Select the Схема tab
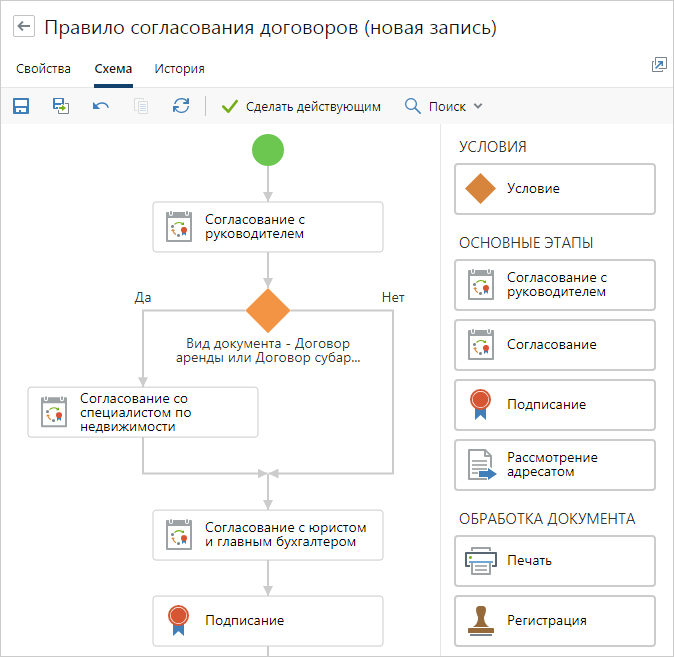The height and width of the screenshot is (657, 674). 113,69
